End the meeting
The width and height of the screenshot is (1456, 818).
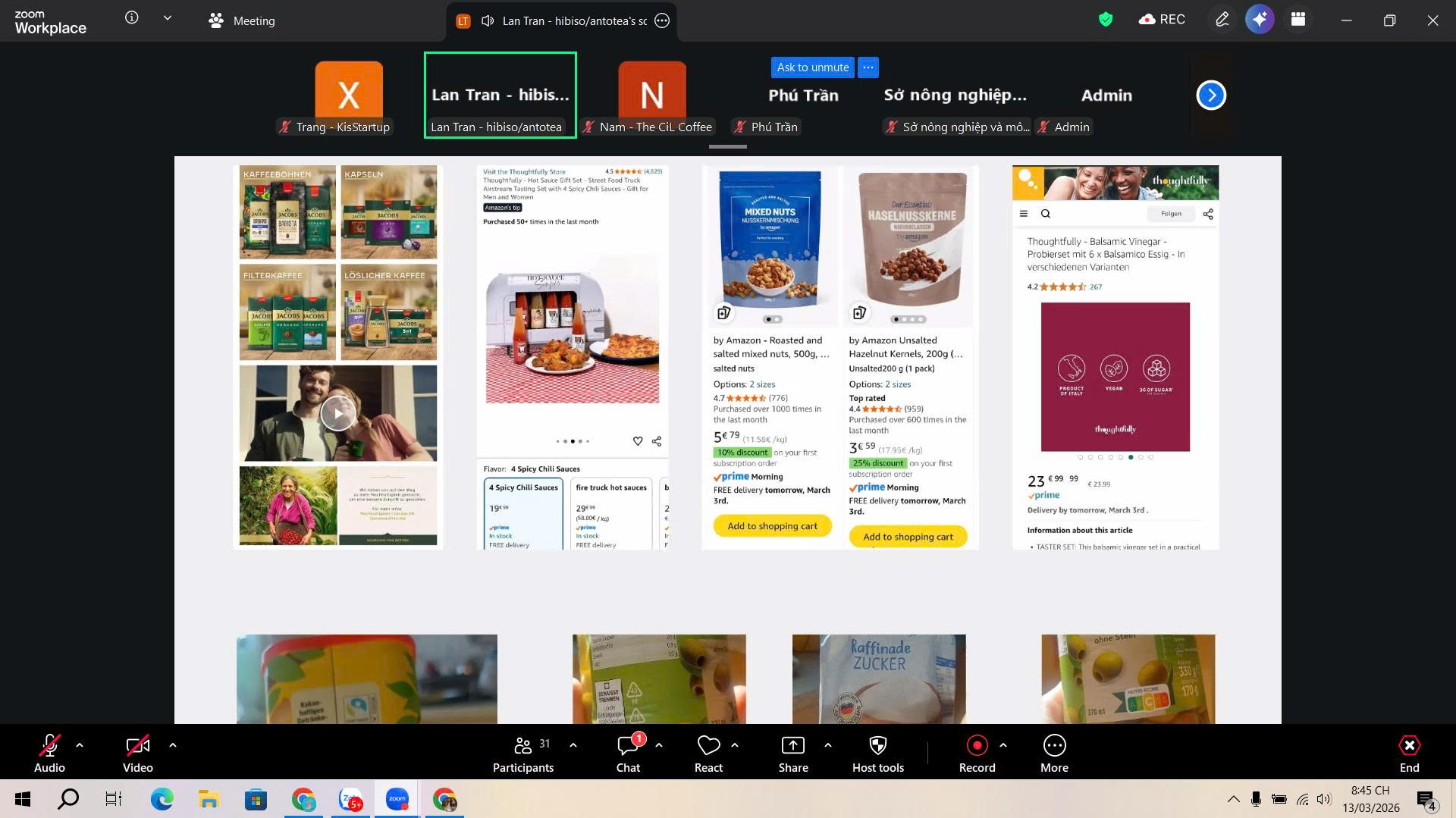click(1409, 754)
